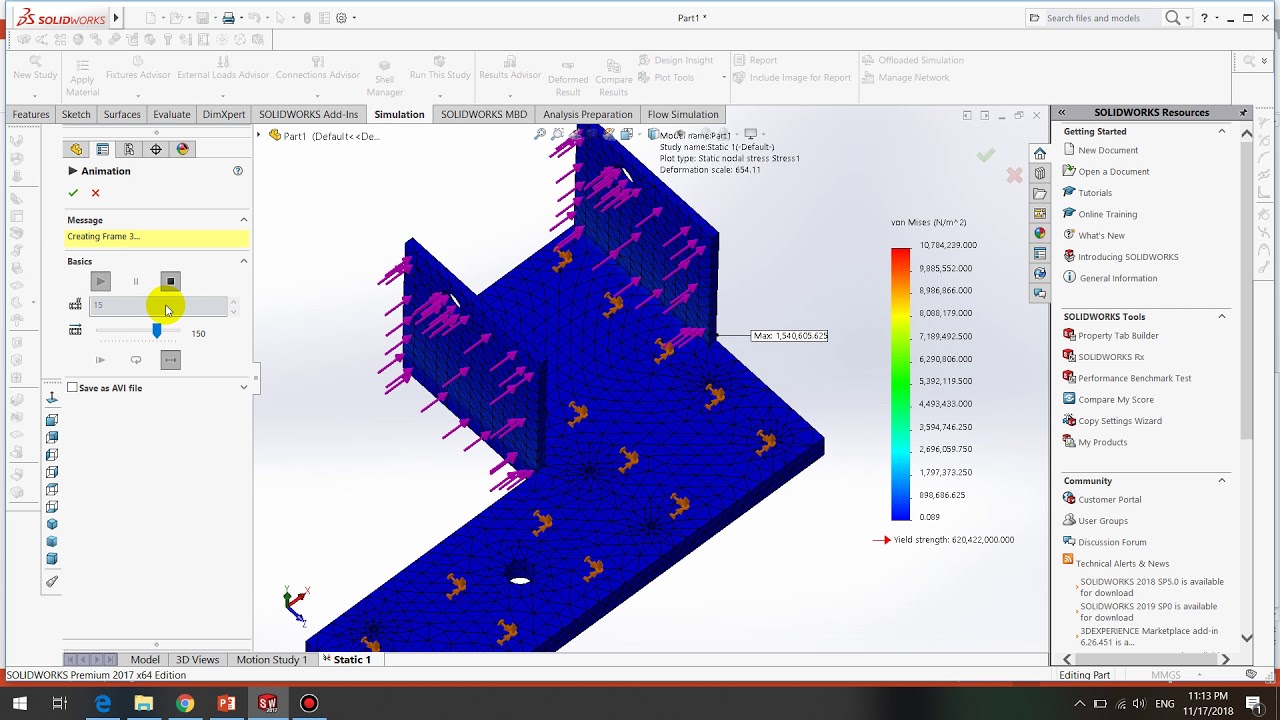Pin the SOLIDWORKS Resources pane

(x=1243, y=112)
